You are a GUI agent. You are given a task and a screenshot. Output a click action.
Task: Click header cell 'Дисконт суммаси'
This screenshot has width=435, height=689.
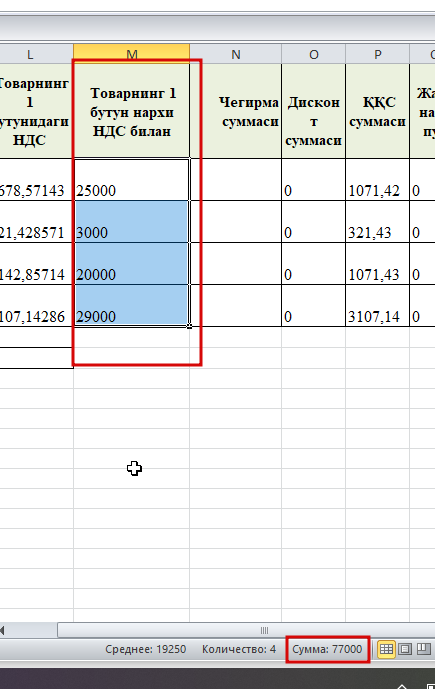(x=313, y=112)
